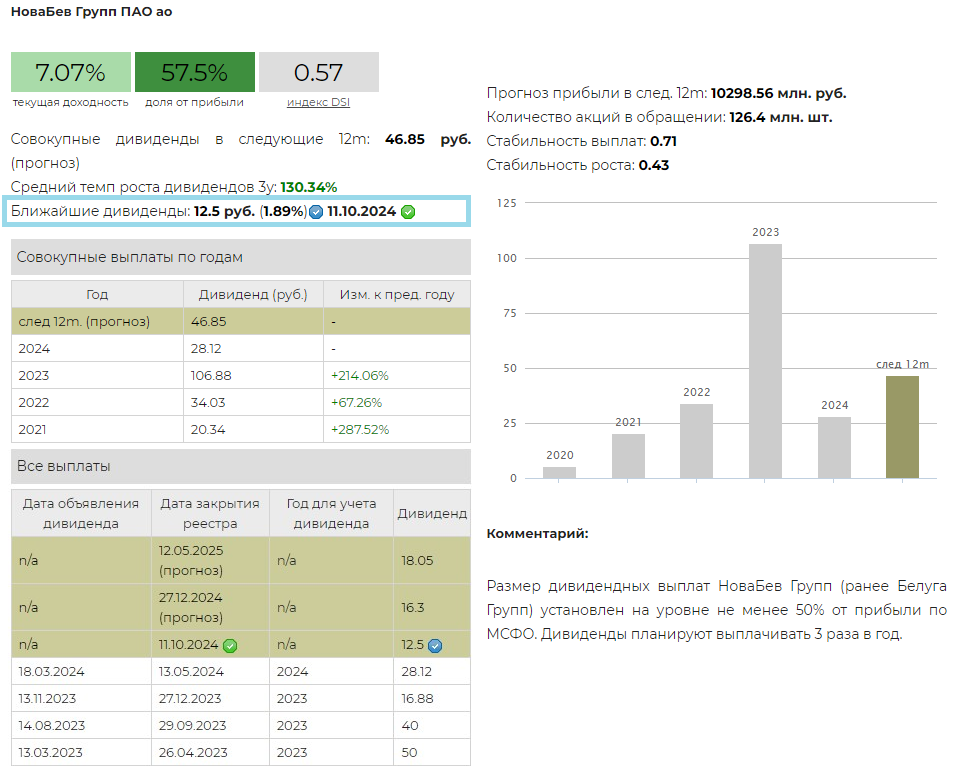Click the Изм. к пред. году column header
This screenshot has height=780, width=965.
coord(397,295)
